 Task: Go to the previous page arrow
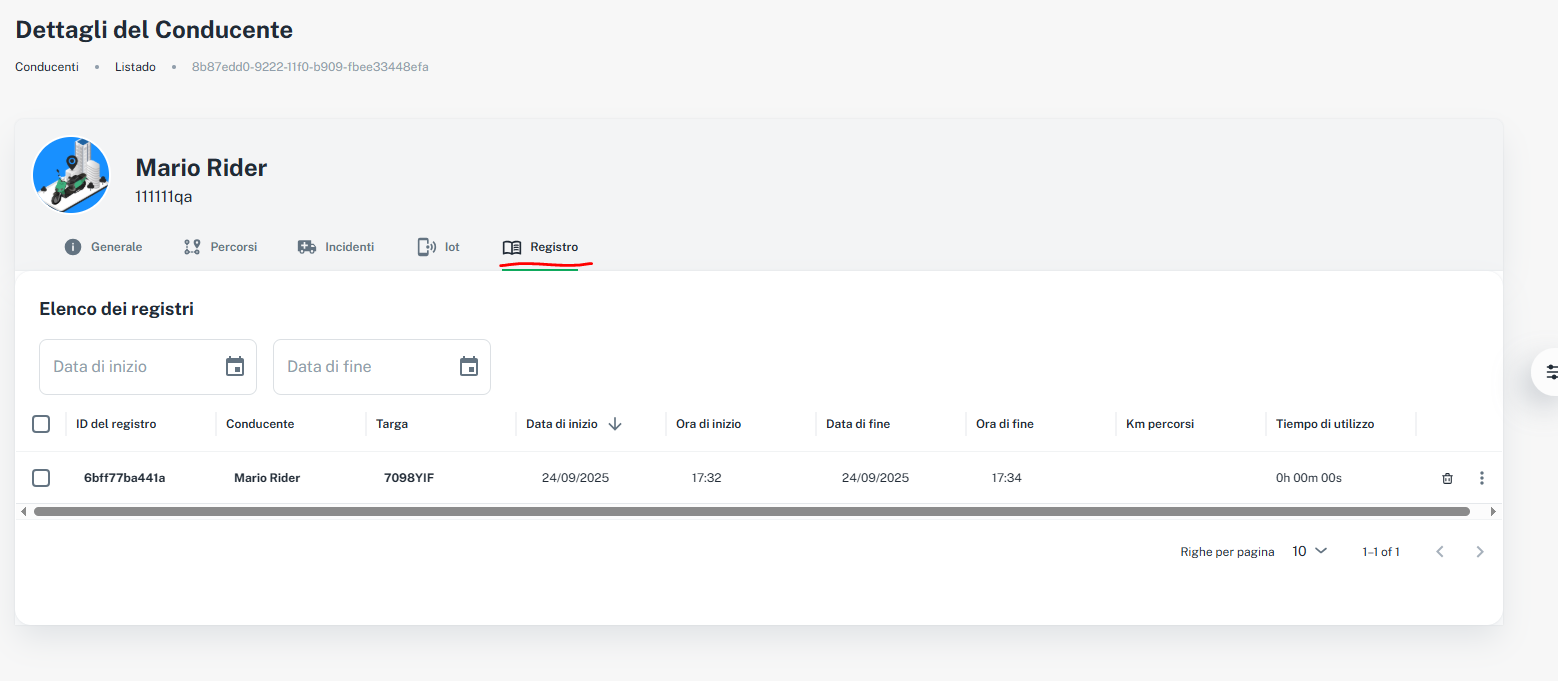pos(1440,552)
